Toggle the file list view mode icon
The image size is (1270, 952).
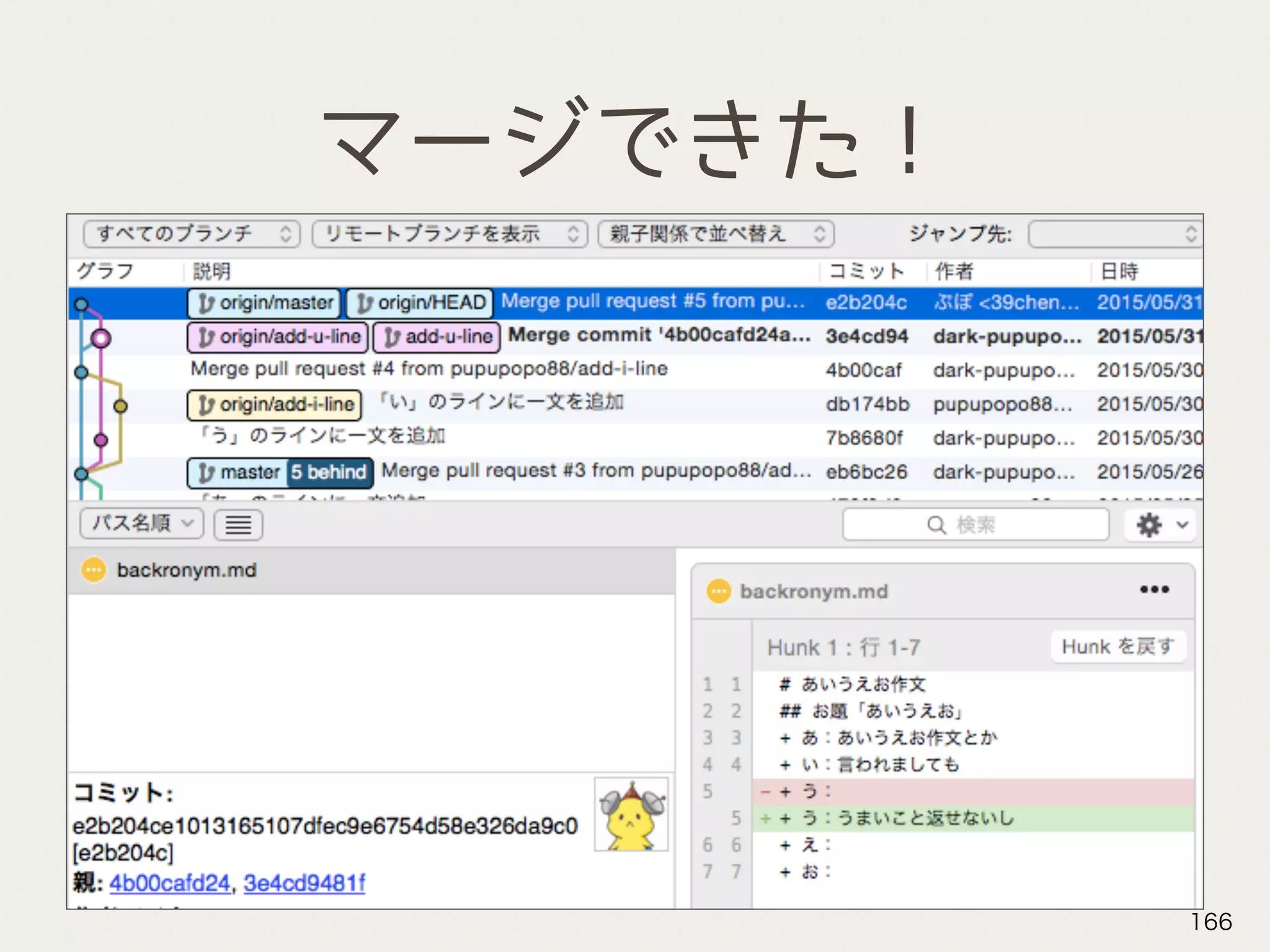238,525
